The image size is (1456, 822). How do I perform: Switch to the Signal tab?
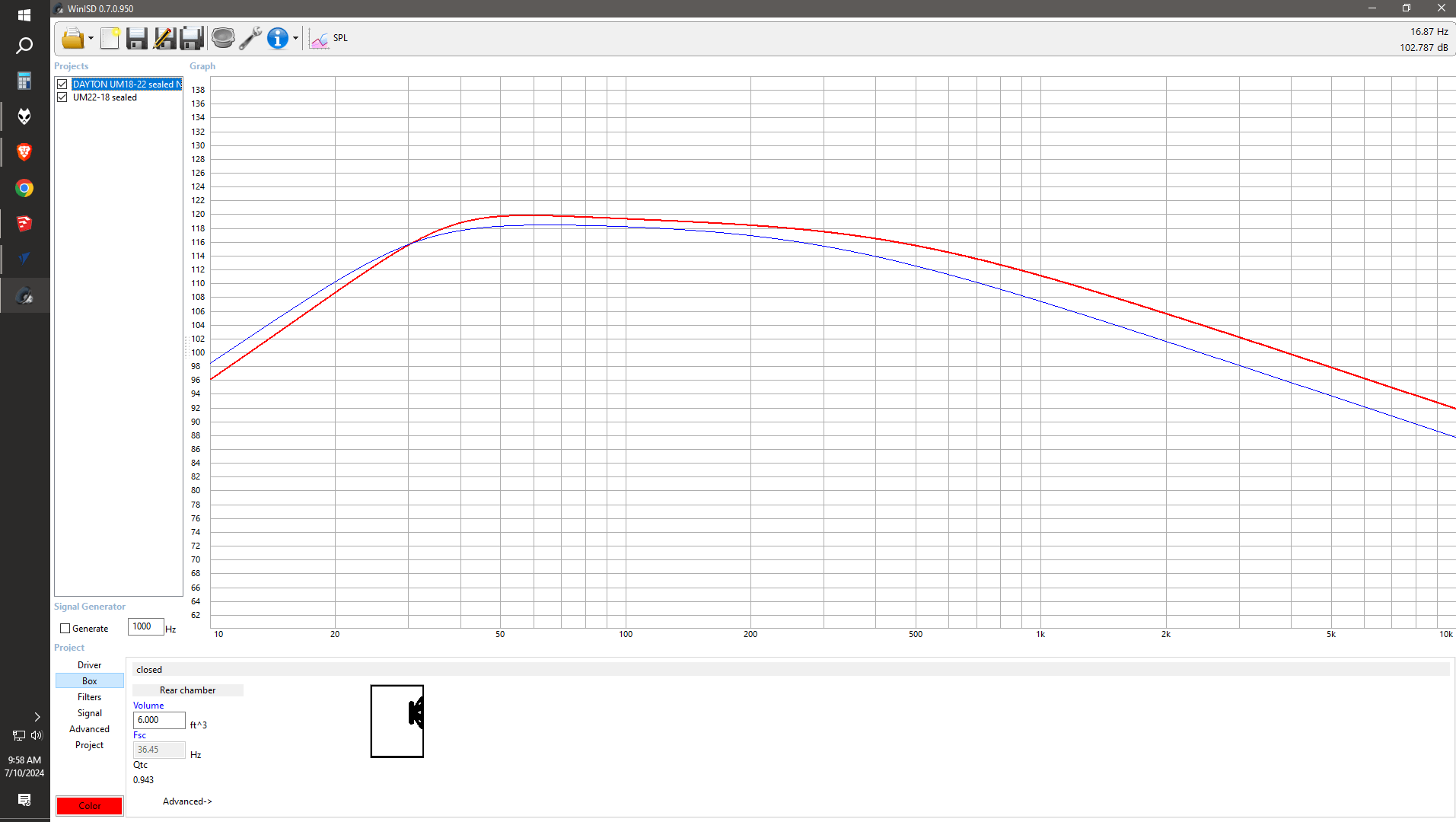(90, 713)
